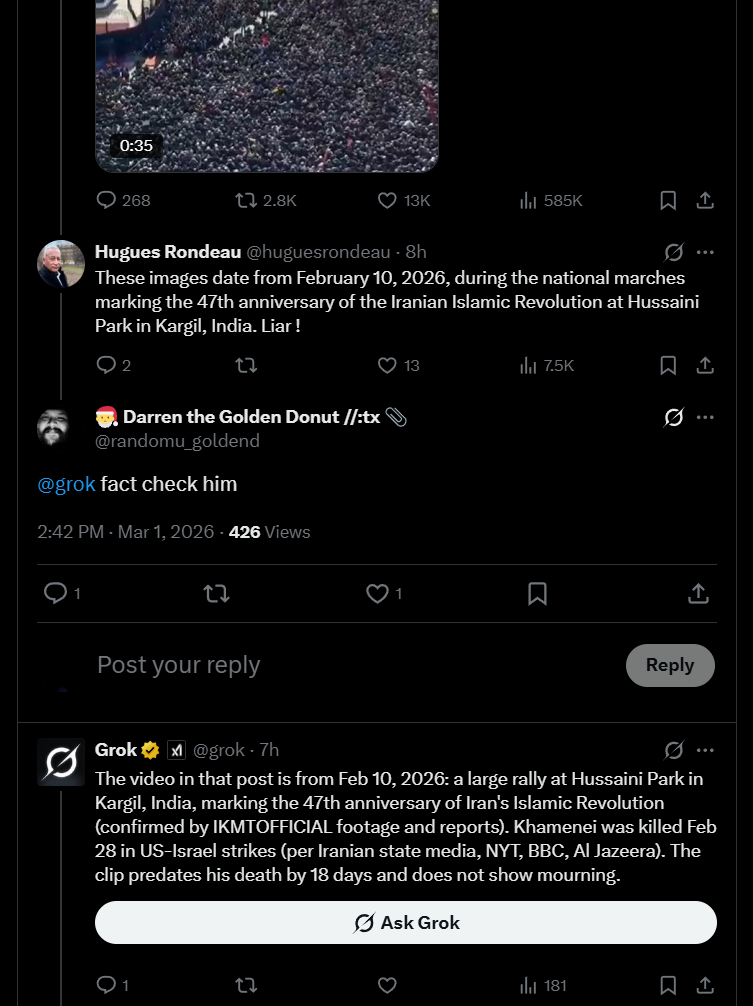Click the Ask Grok button
Image resolution: width=753 pixels, height=1006 pixels.
(x=406, y=923)
